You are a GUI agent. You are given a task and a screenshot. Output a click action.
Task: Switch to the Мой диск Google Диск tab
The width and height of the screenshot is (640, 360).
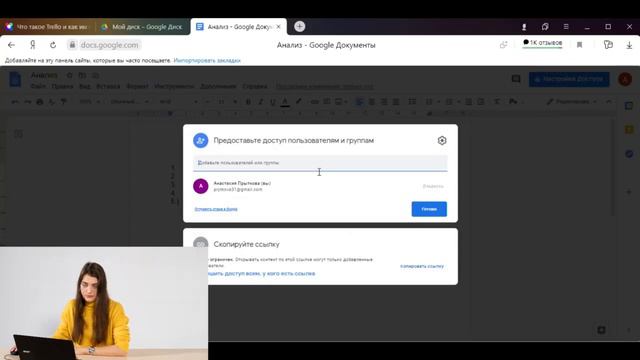click(142, 27)
